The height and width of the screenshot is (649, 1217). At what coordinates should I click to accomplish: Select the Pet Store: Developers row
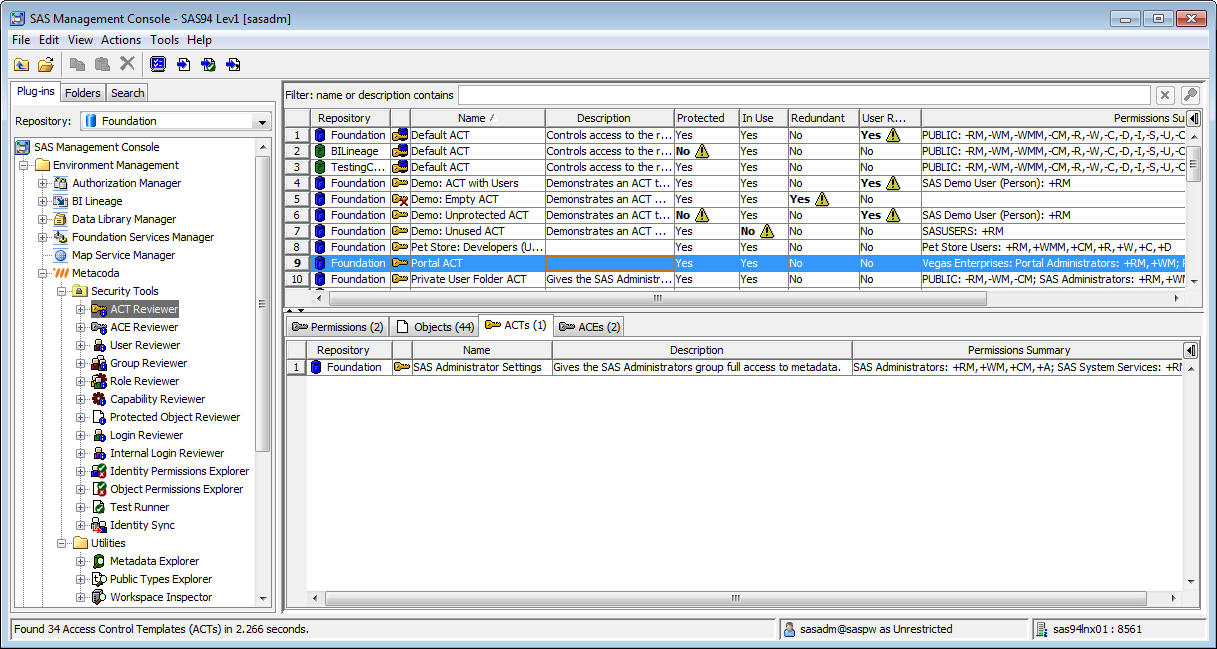[735, 247]
